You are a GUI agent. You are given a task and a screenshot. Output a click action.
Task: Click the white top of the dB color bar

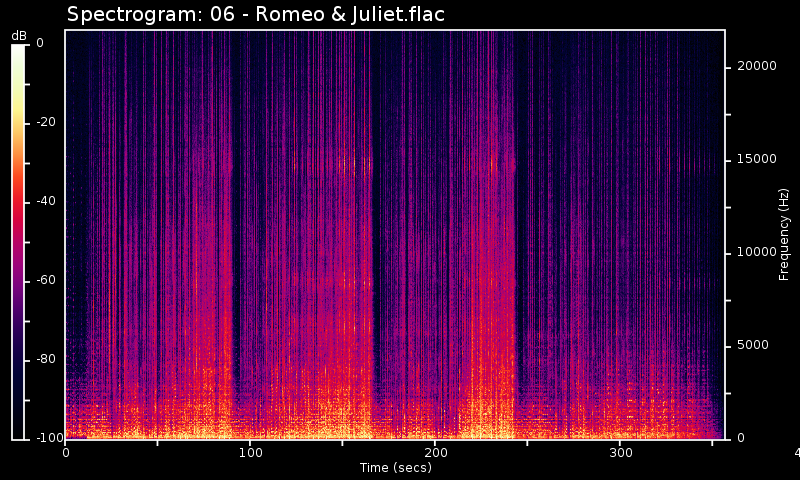[18, 50]
